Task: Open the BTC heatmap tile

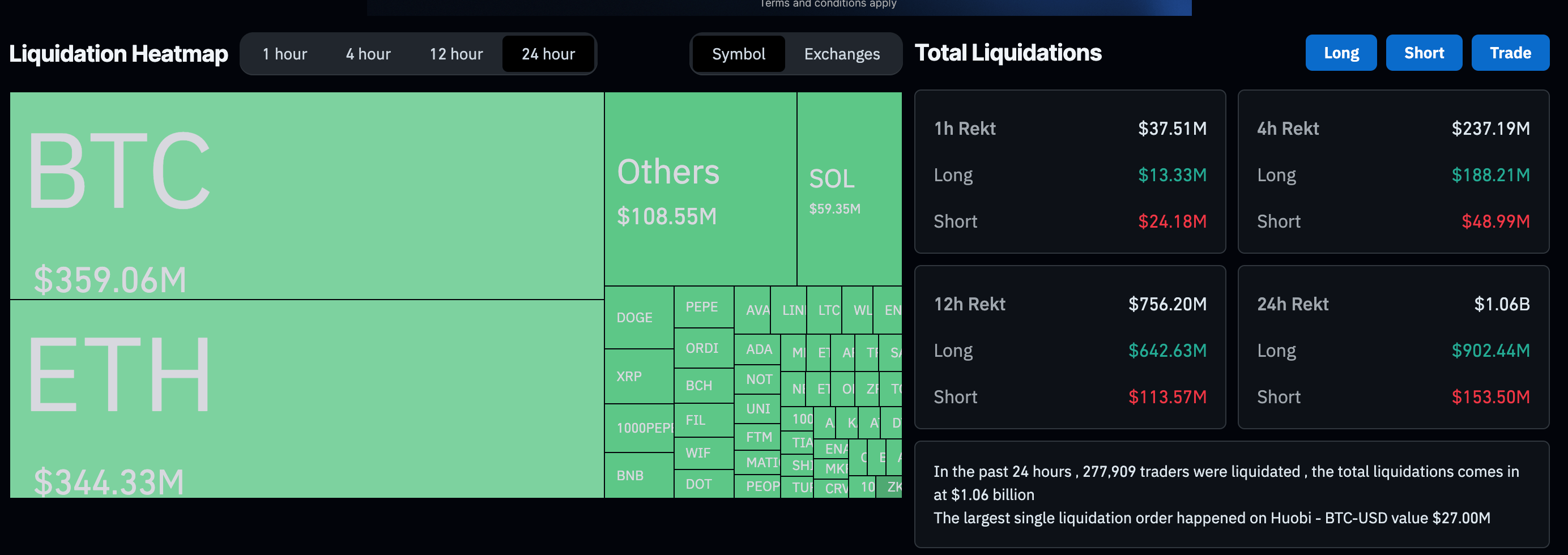Action: (x=307, y=195)
